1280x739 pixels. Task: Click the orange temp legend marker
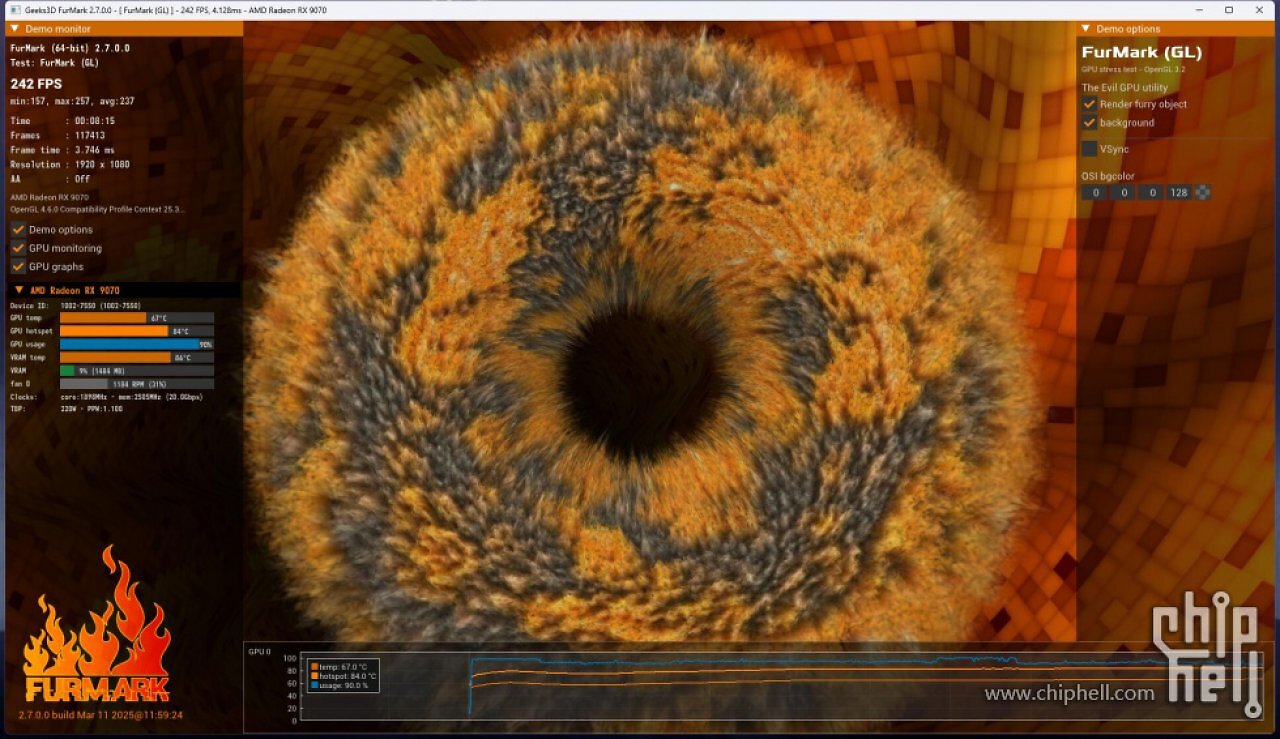[x=315, y=667]
